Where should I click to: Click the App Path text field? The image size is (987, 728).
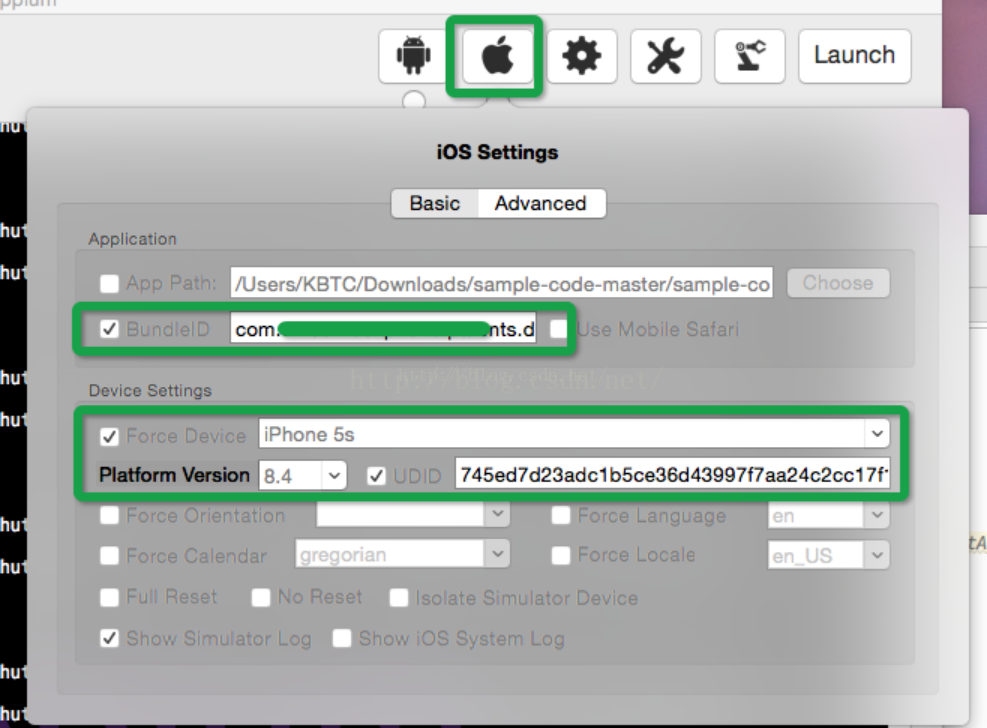[501, 284]
